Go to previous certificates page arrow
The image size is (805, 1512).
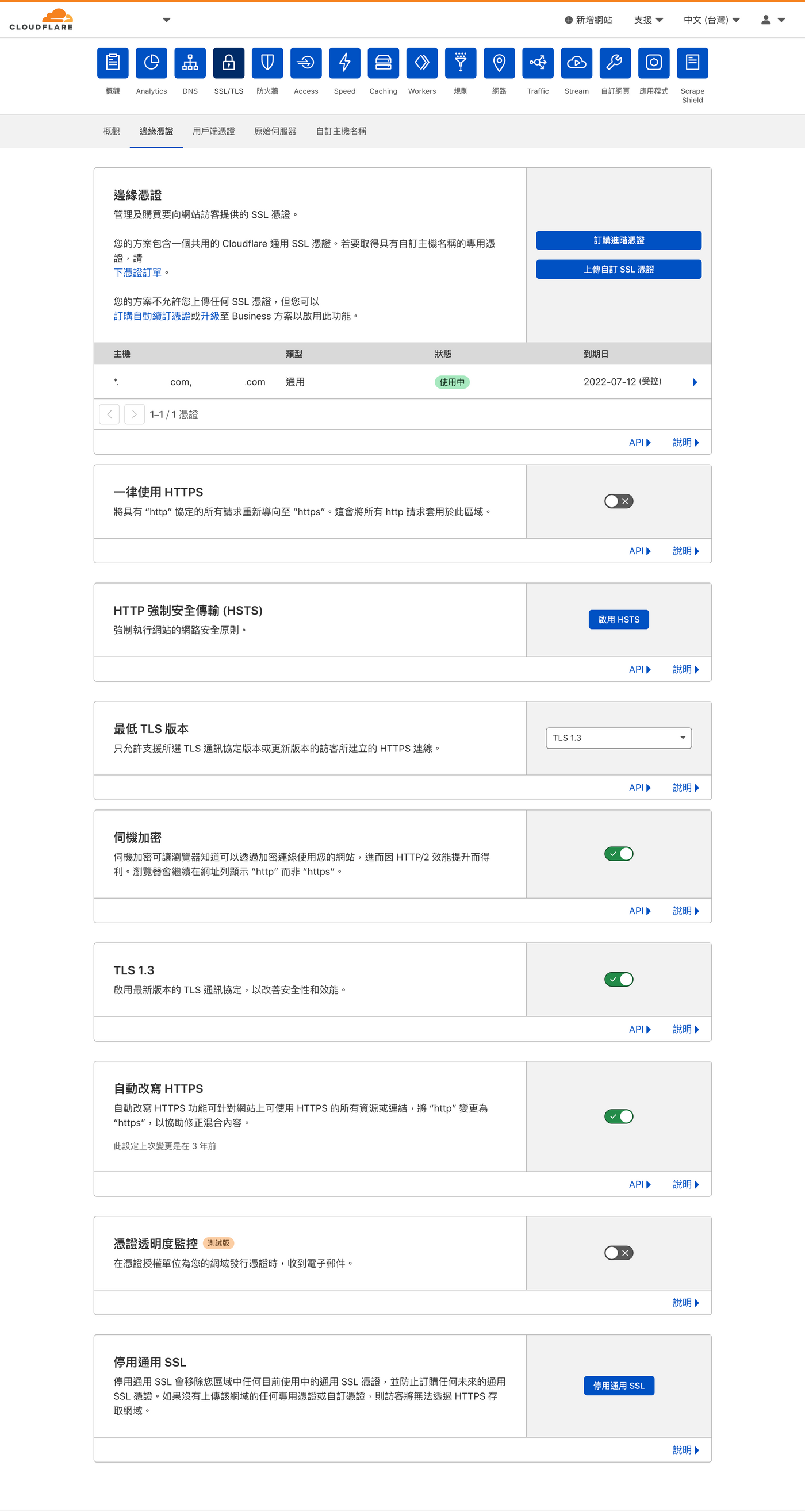(109, 415)
